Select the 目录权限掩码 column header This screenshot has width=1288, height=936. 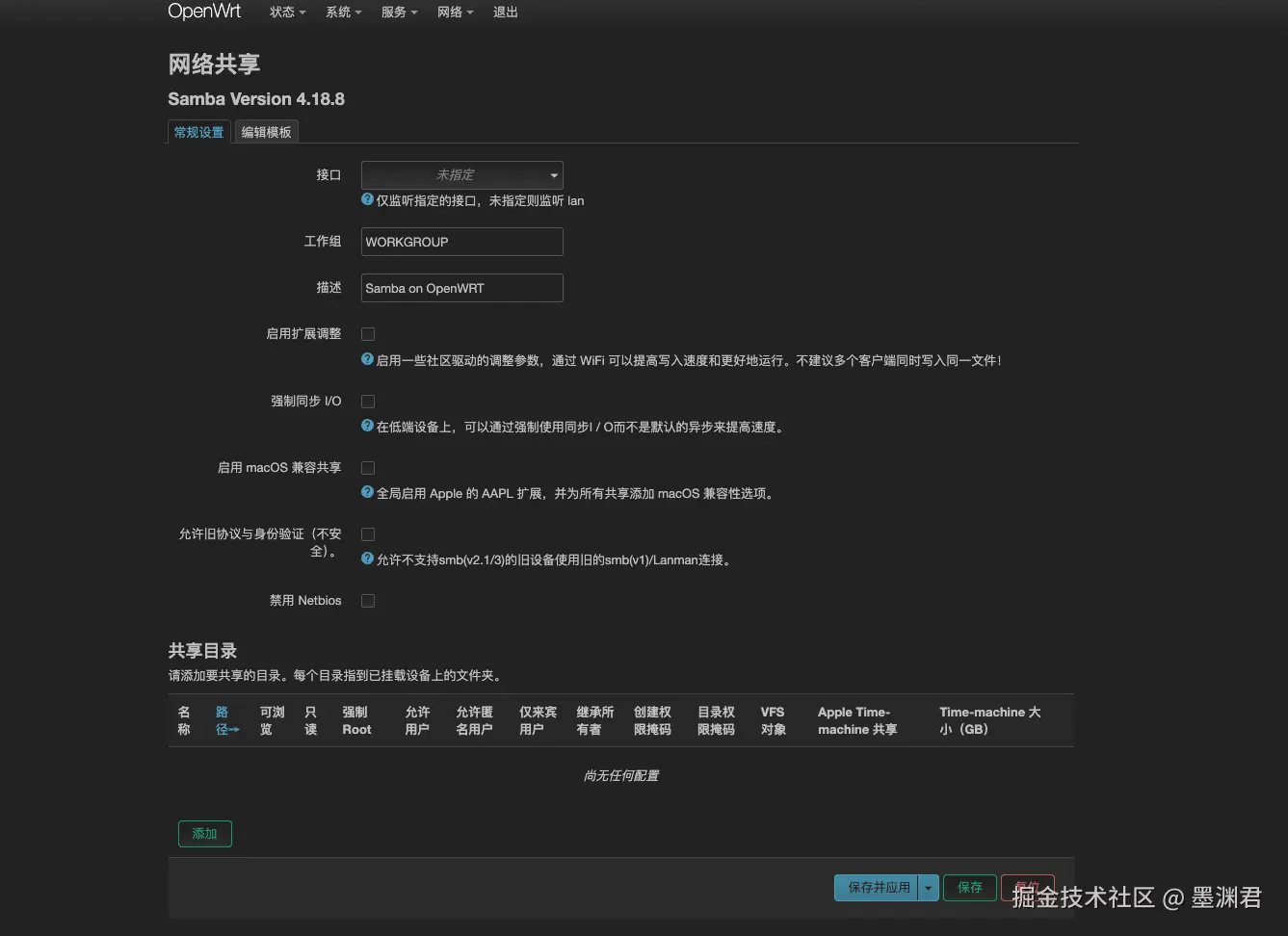click(716, 720)
